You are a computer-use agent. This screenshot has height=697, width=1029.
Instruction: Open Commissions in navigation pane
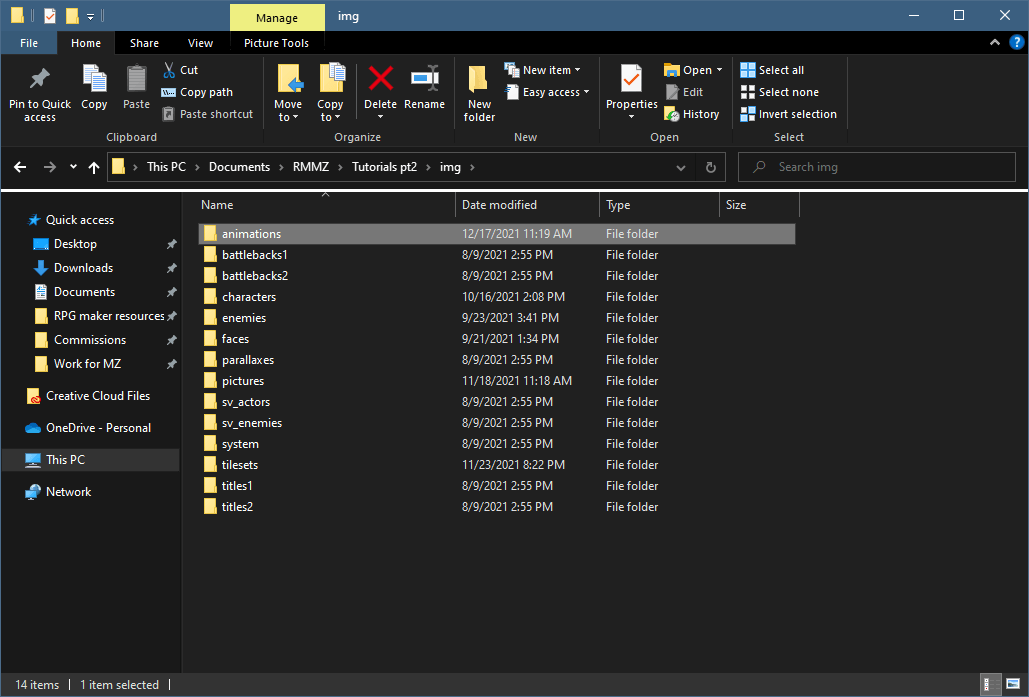90,340
